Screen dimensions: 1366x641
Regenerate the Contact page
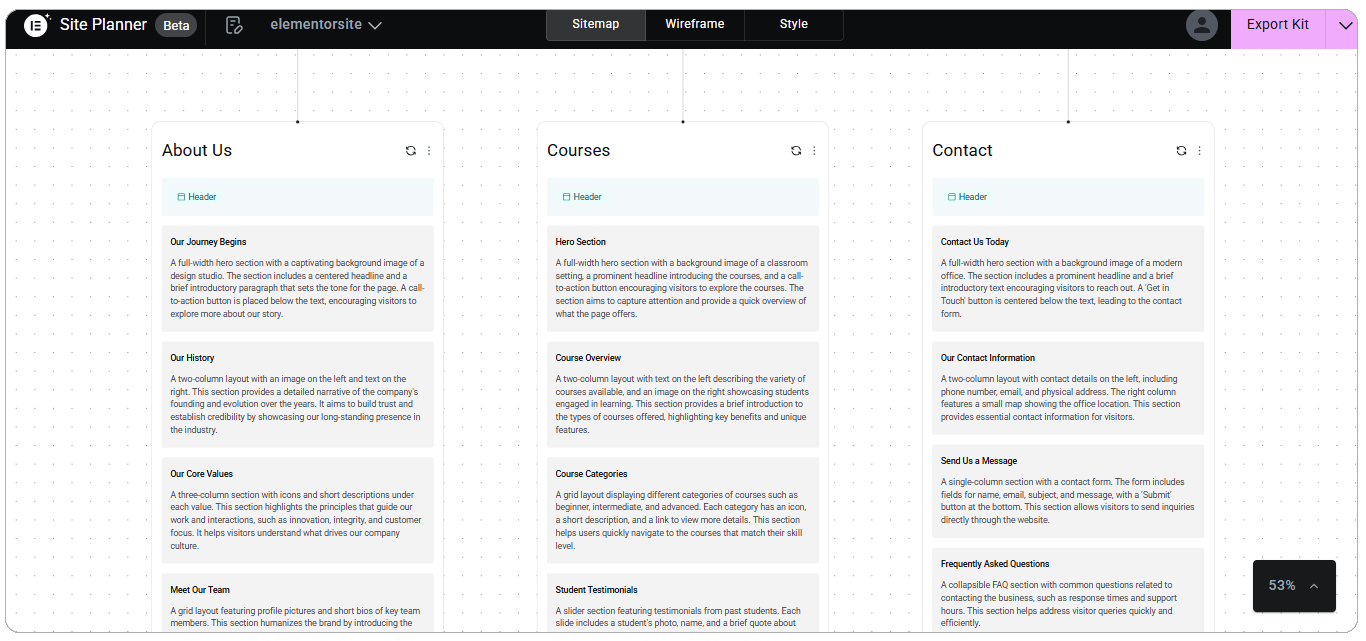[1181, 150]
